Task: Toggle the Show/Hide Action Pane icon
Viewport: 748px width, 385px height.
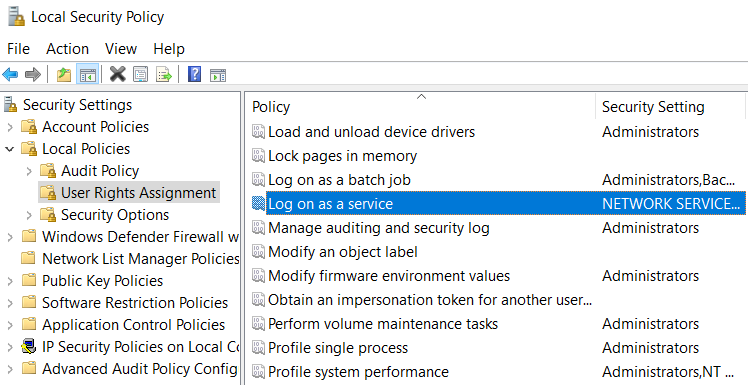Action: click(x=218, y=75)
